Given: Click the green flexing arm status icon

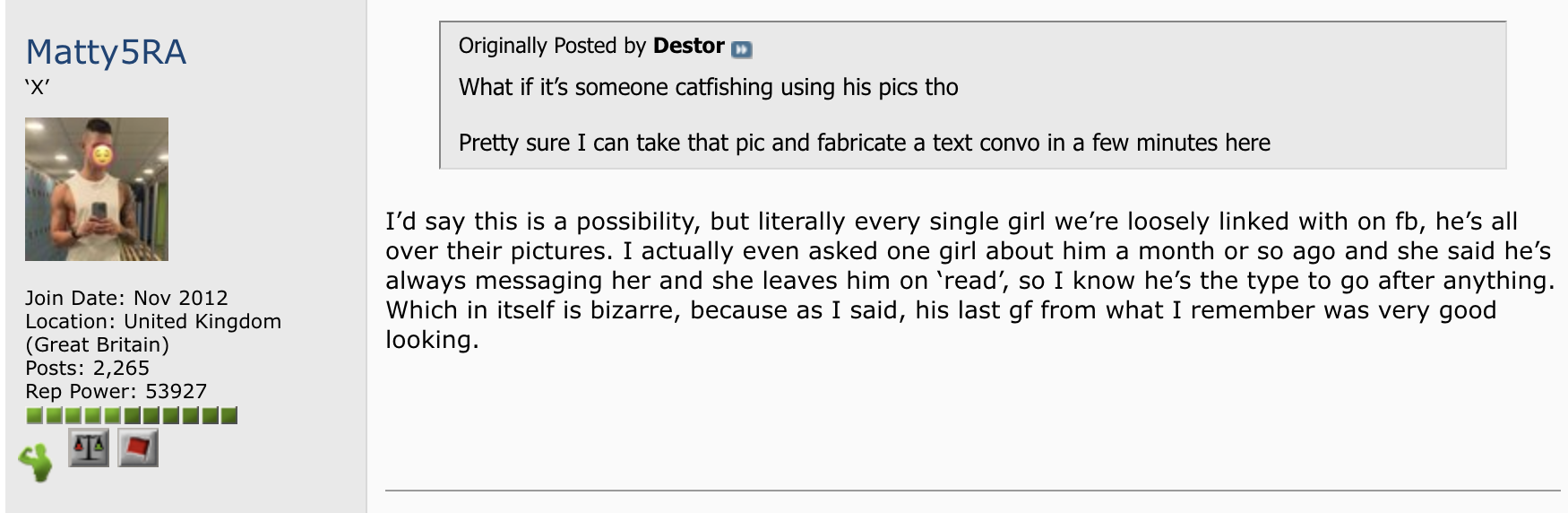Looking at the screenshot, I should (x=37, y=463).
